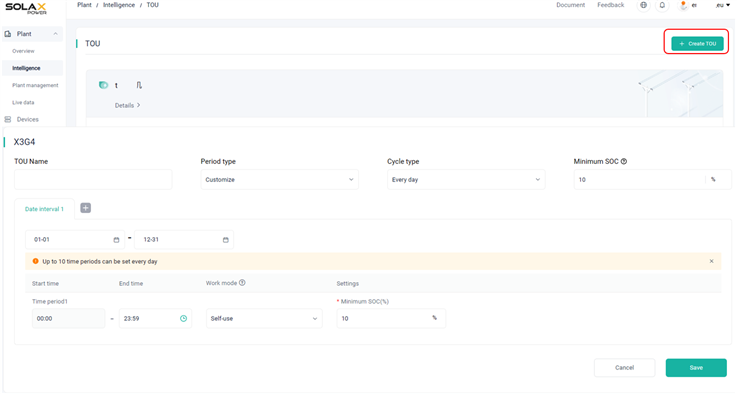Screen dimensions: 737x394
Task: Open the Feedback link
Action: tap(611, 5)
